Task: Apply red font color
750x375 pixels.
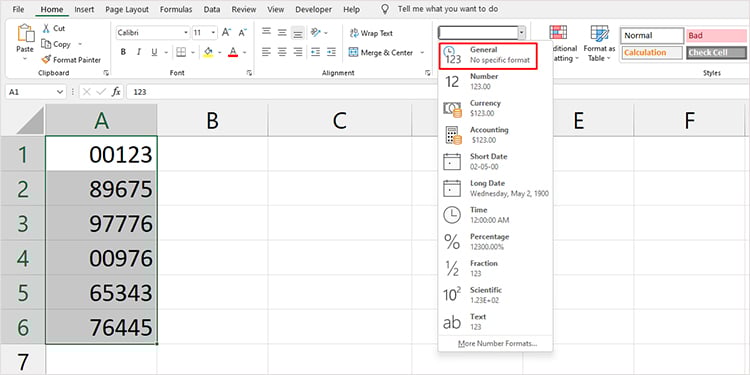Action: pos(233,52)
